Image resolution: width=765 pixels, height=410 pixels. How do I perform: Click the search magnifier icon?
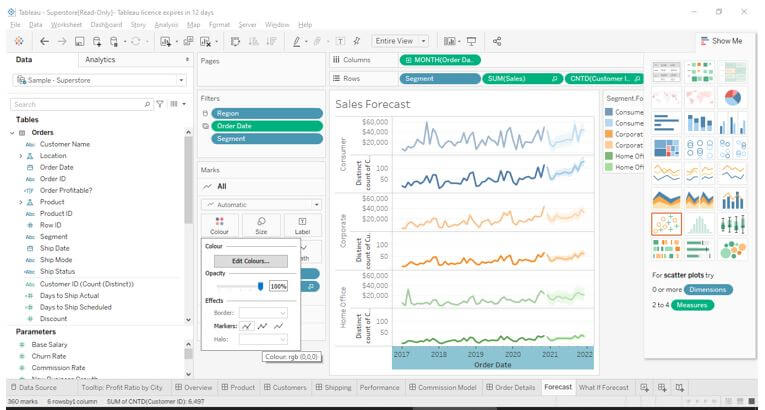147,104
